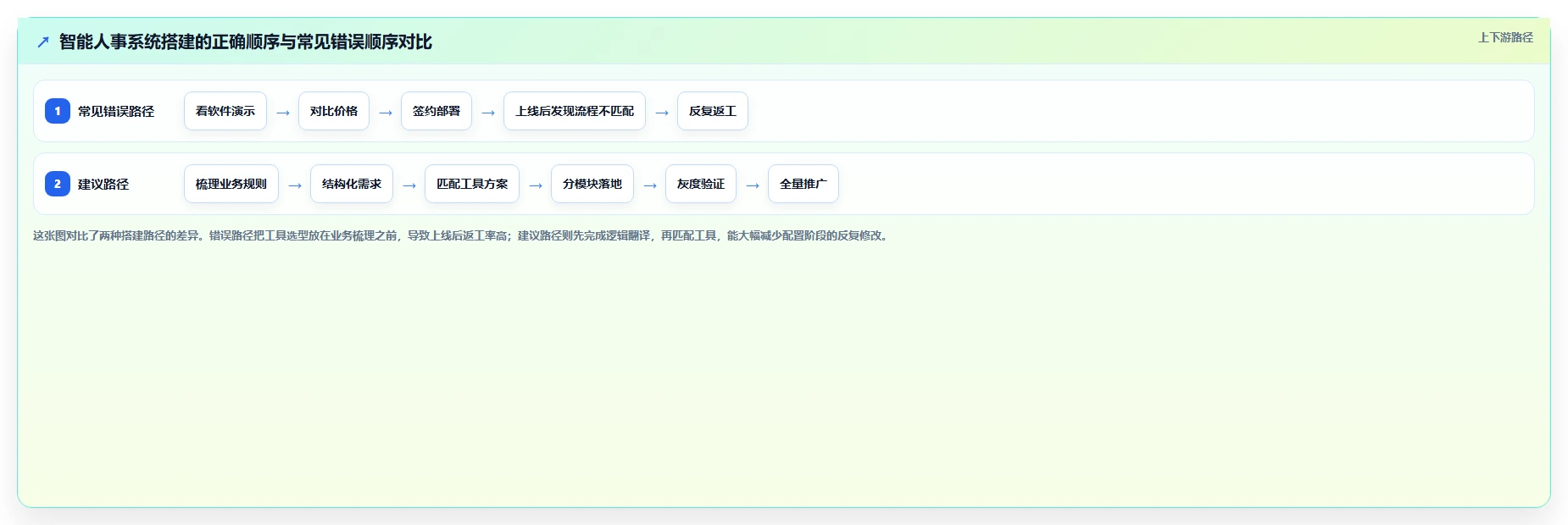This screenshot has height=525, width=1568.
Task: Click arrow between 灰度验证 and 全量推广
Action: point(753,185)
